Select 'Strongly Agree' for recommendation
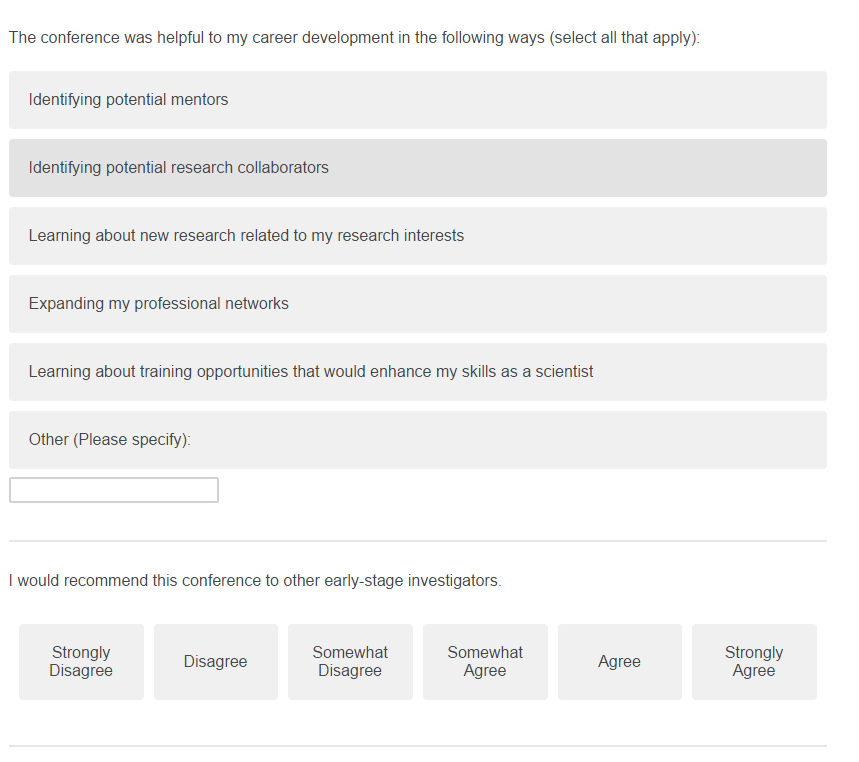 point(754,662)
